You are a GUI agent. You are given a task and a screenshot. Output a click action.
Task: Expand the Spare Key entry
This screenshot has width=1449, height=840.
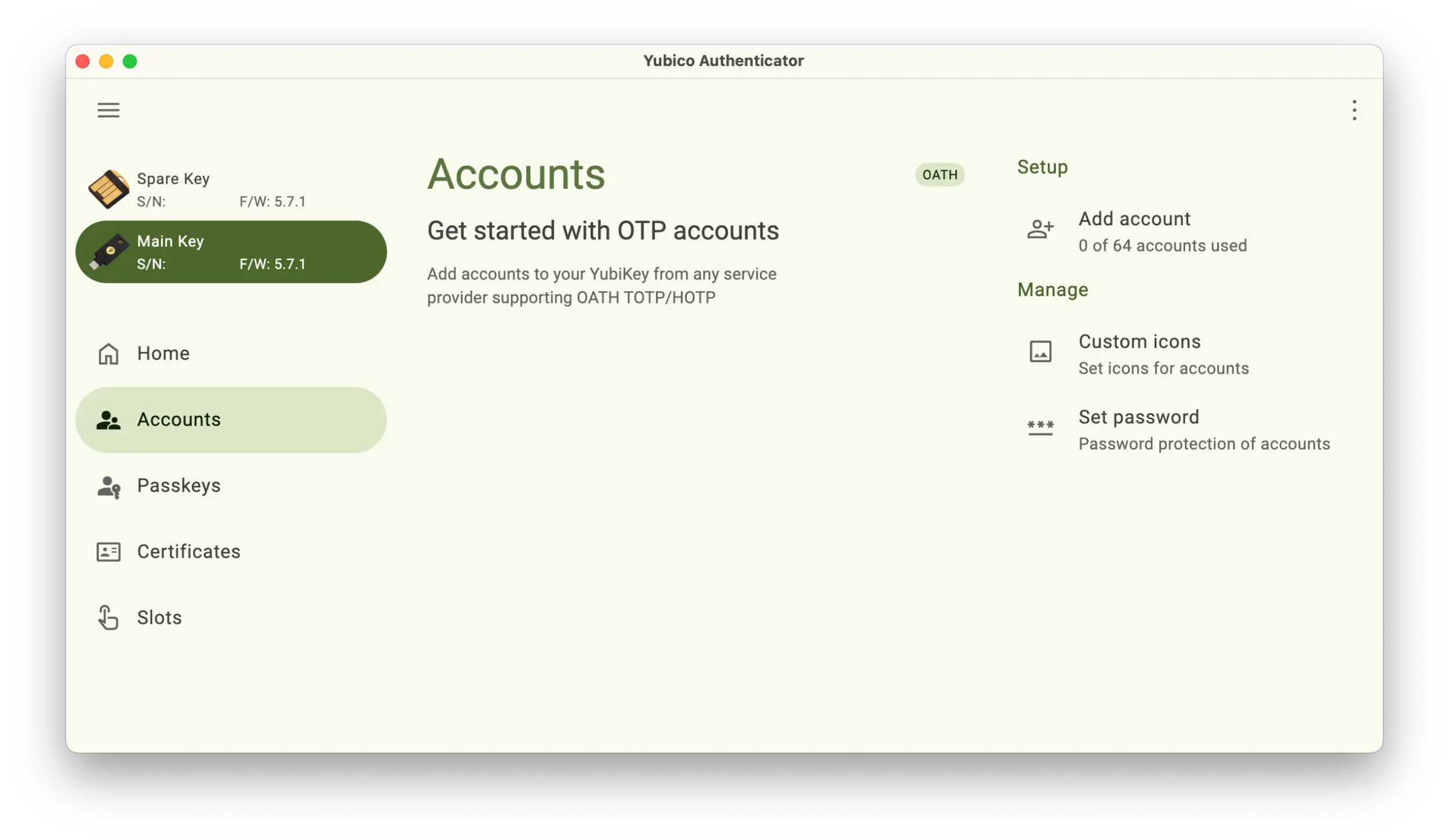coord(231,189)
